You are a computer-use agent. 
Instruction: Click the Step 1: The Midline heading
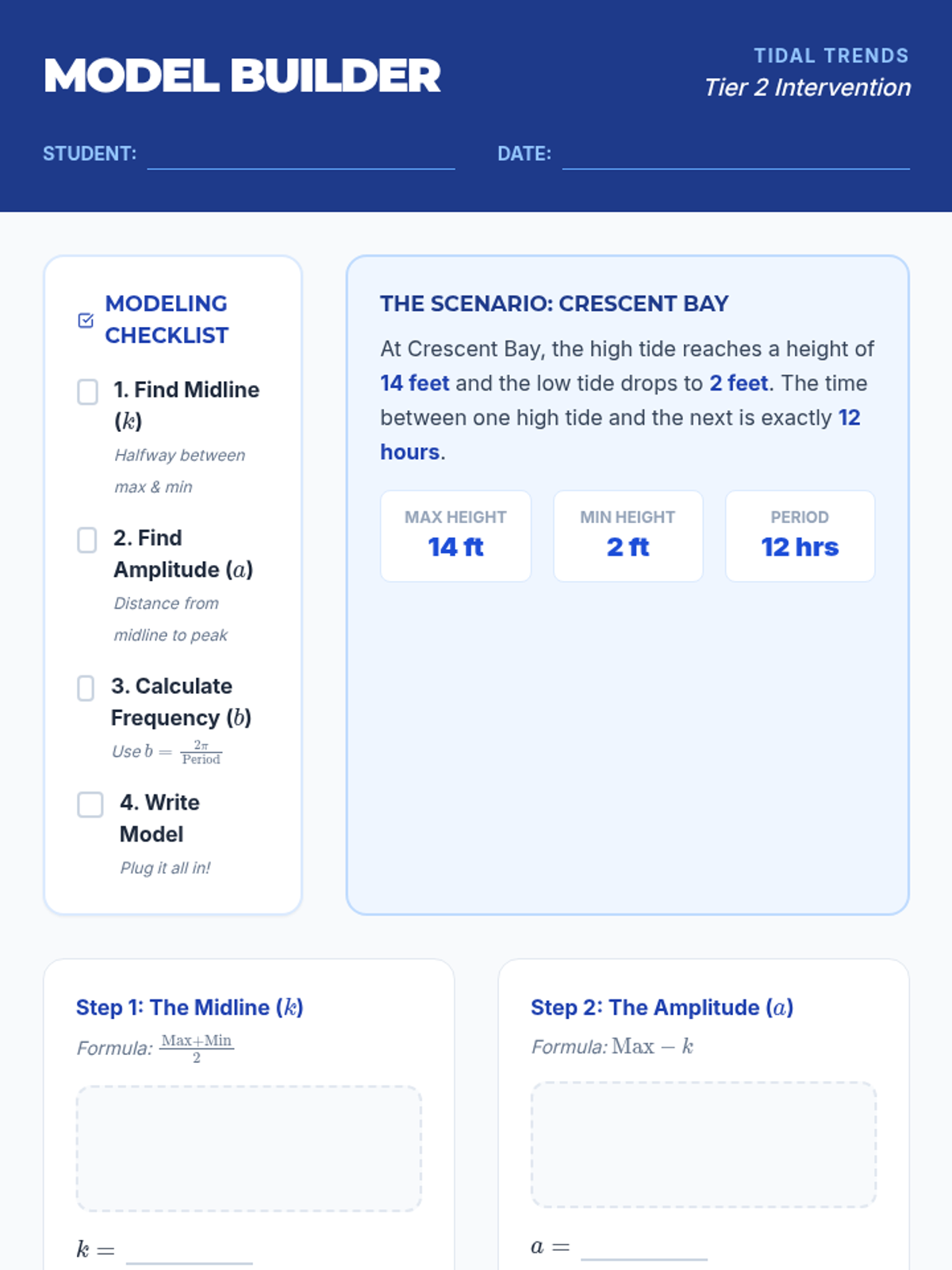point(190,1007)
